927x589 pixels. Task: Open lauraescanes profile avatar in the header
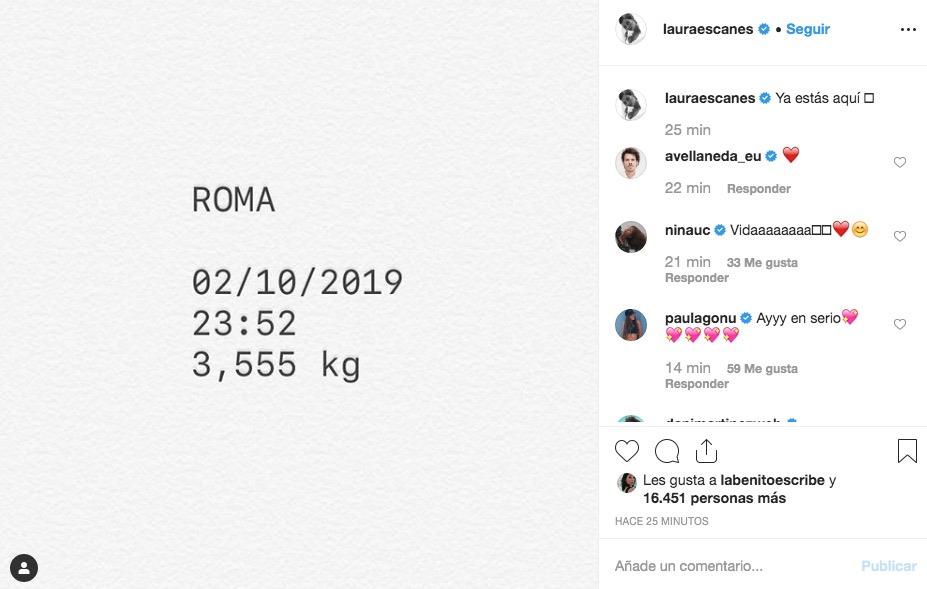click(x=630, y=29)
